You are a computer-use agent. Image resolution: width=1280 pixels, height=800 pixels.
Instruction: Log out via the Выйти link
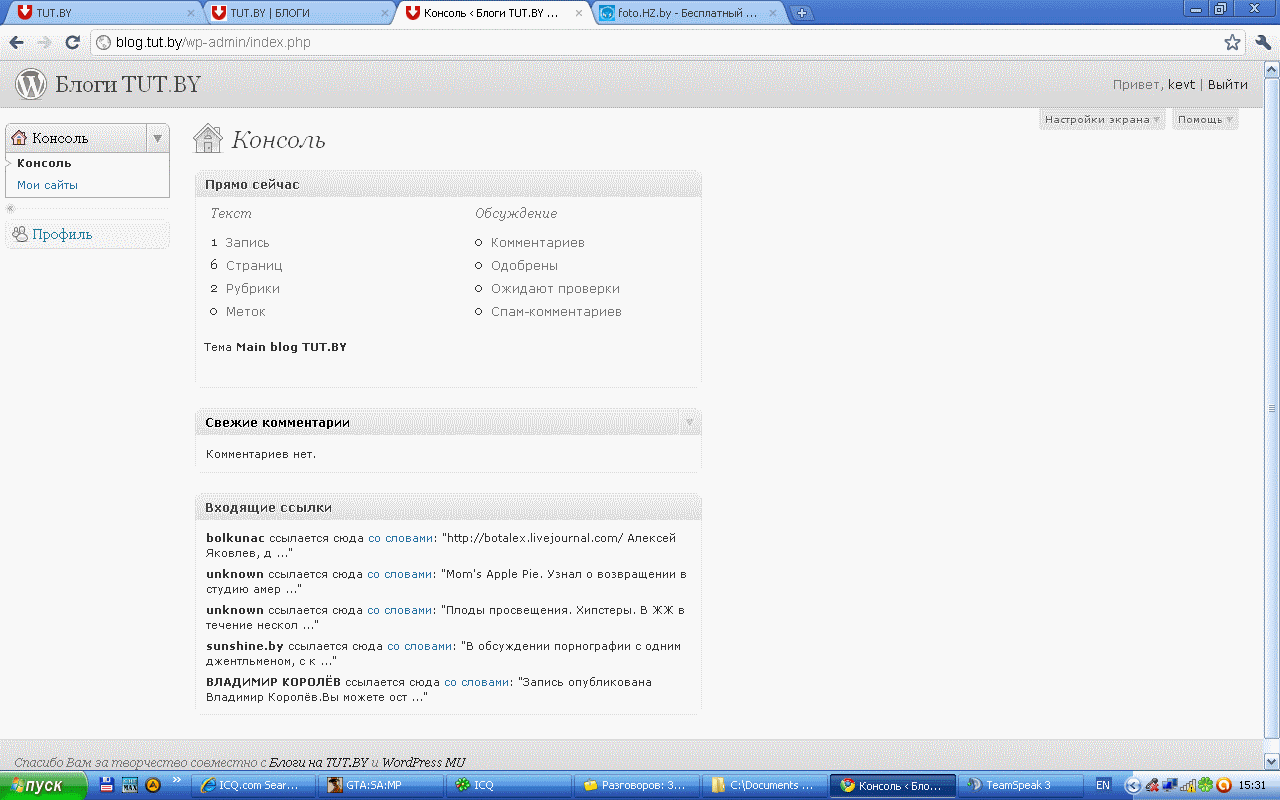point(1227,84)
